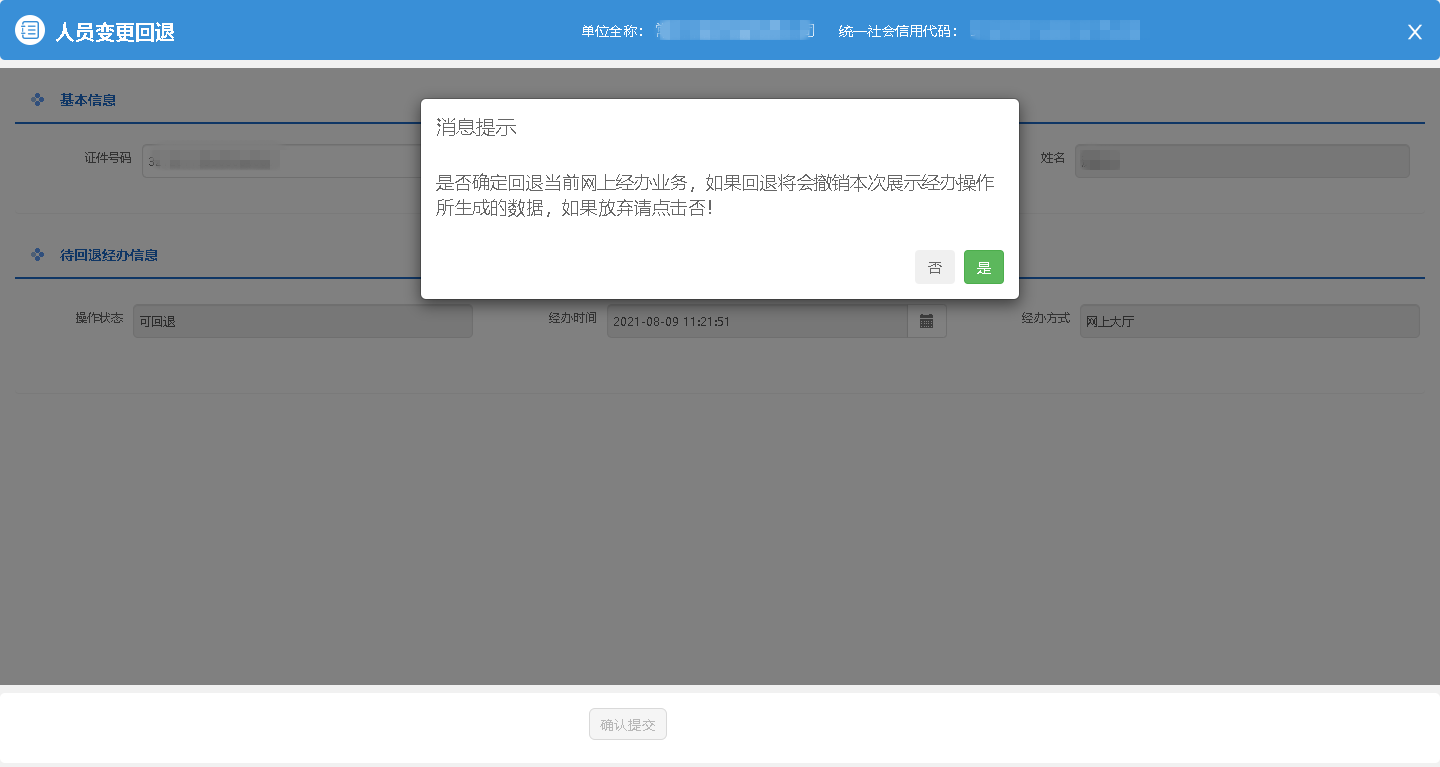Click the 单位全称 value in the header

pyautogui.click(x=735, y=31)
